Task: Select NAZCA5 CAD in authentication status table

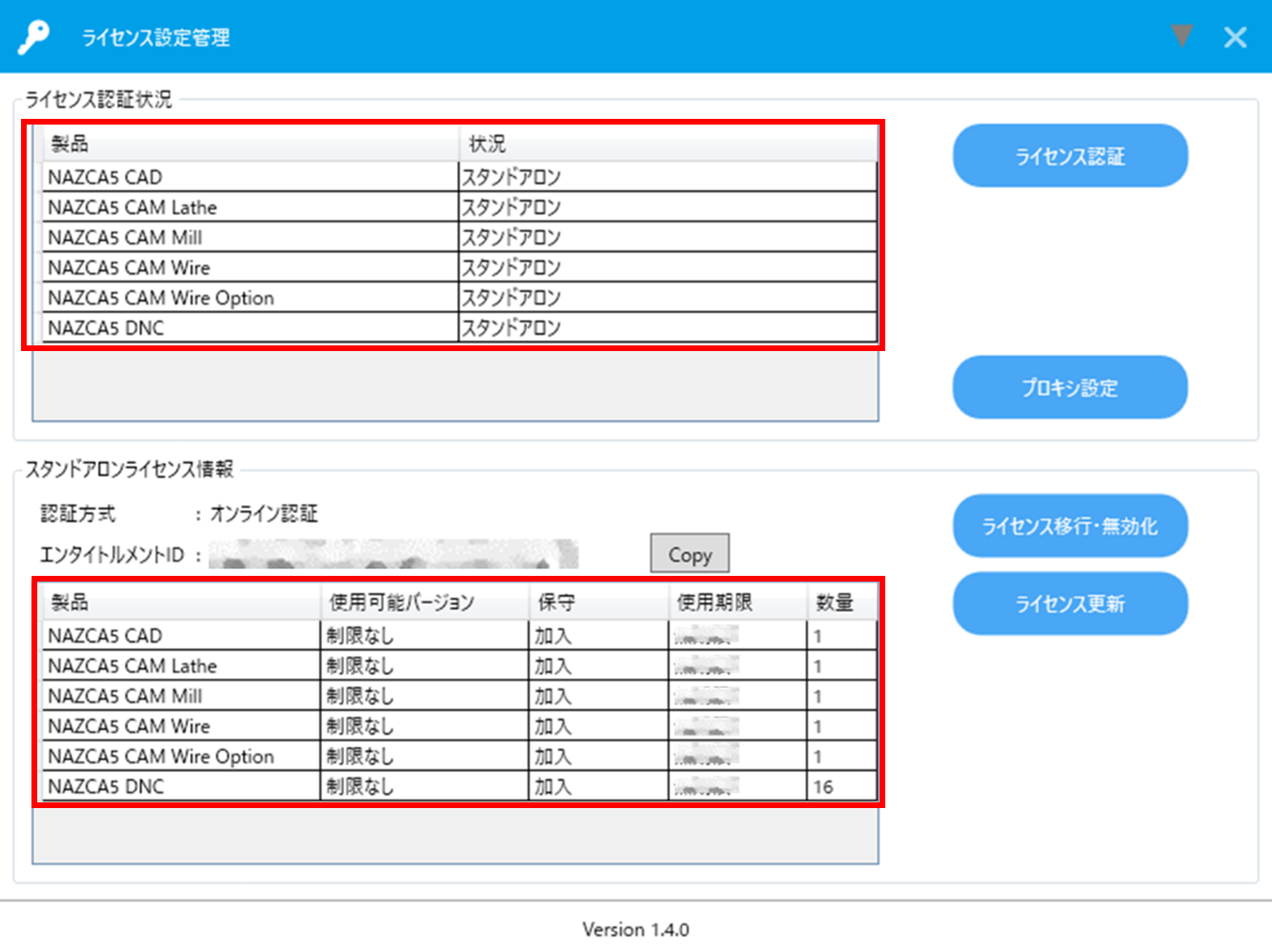Action: tap(250, 176)
